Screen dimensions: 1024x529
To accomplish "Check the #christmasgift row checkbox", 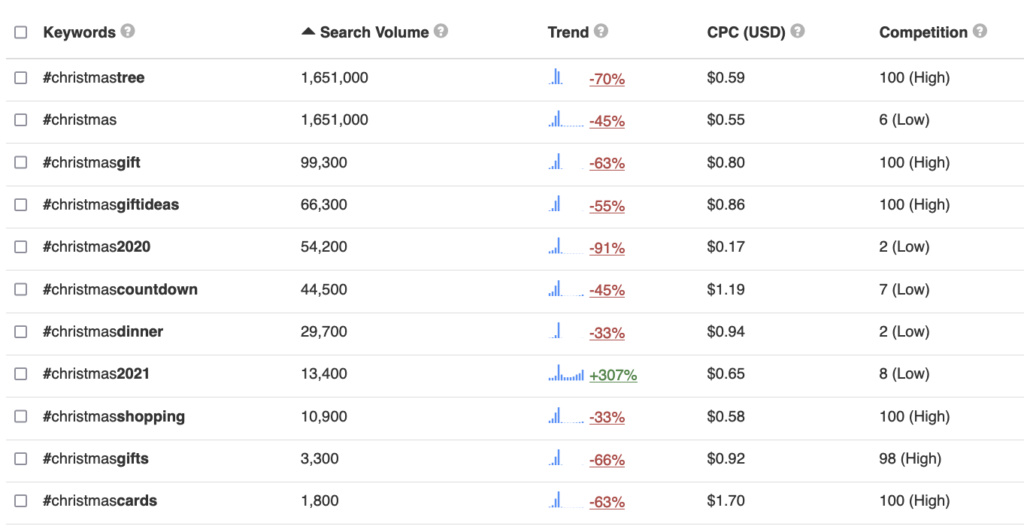I will [21, 162].
